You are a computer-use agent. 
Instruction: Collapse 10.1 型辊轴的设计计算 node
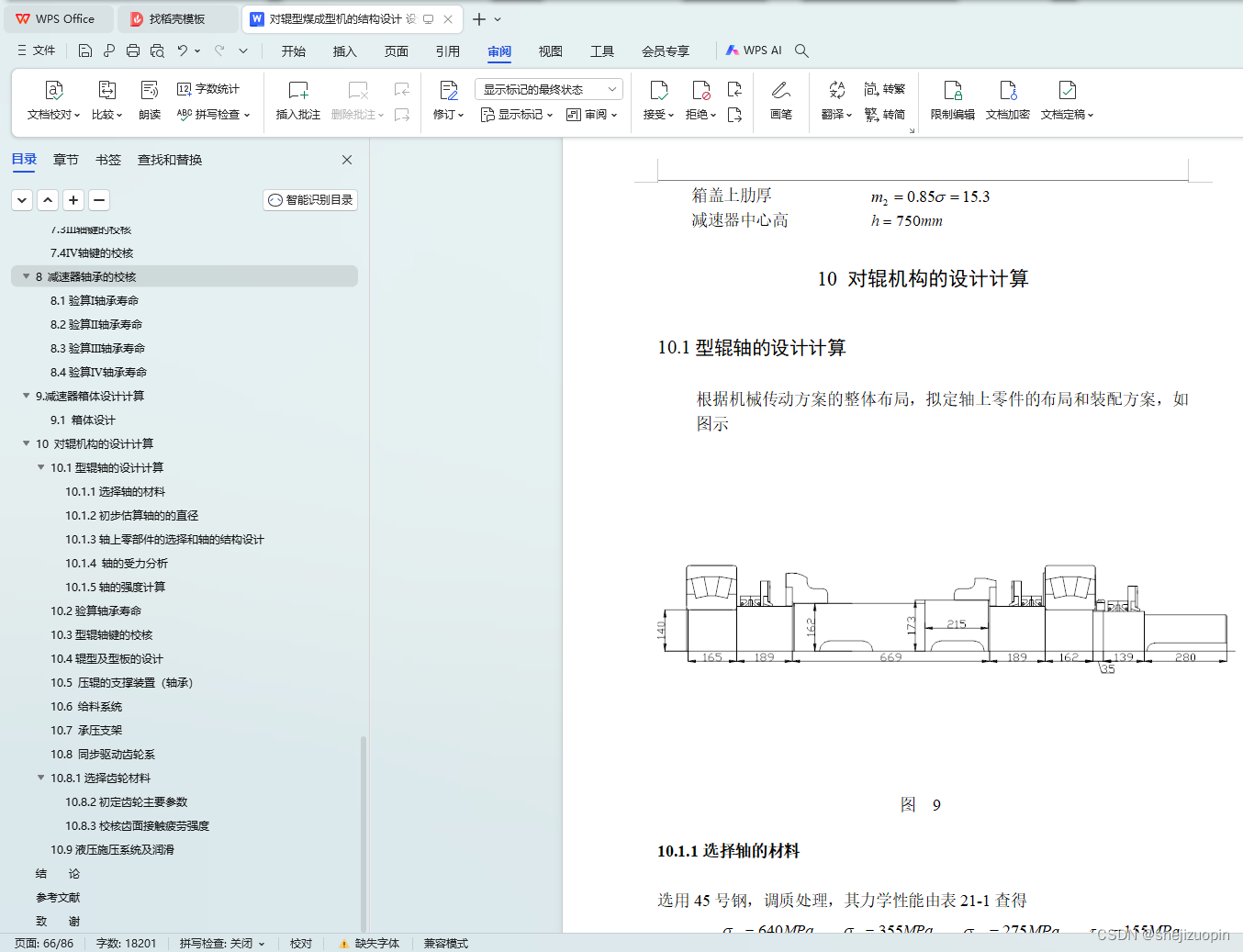tap(40, 467)
